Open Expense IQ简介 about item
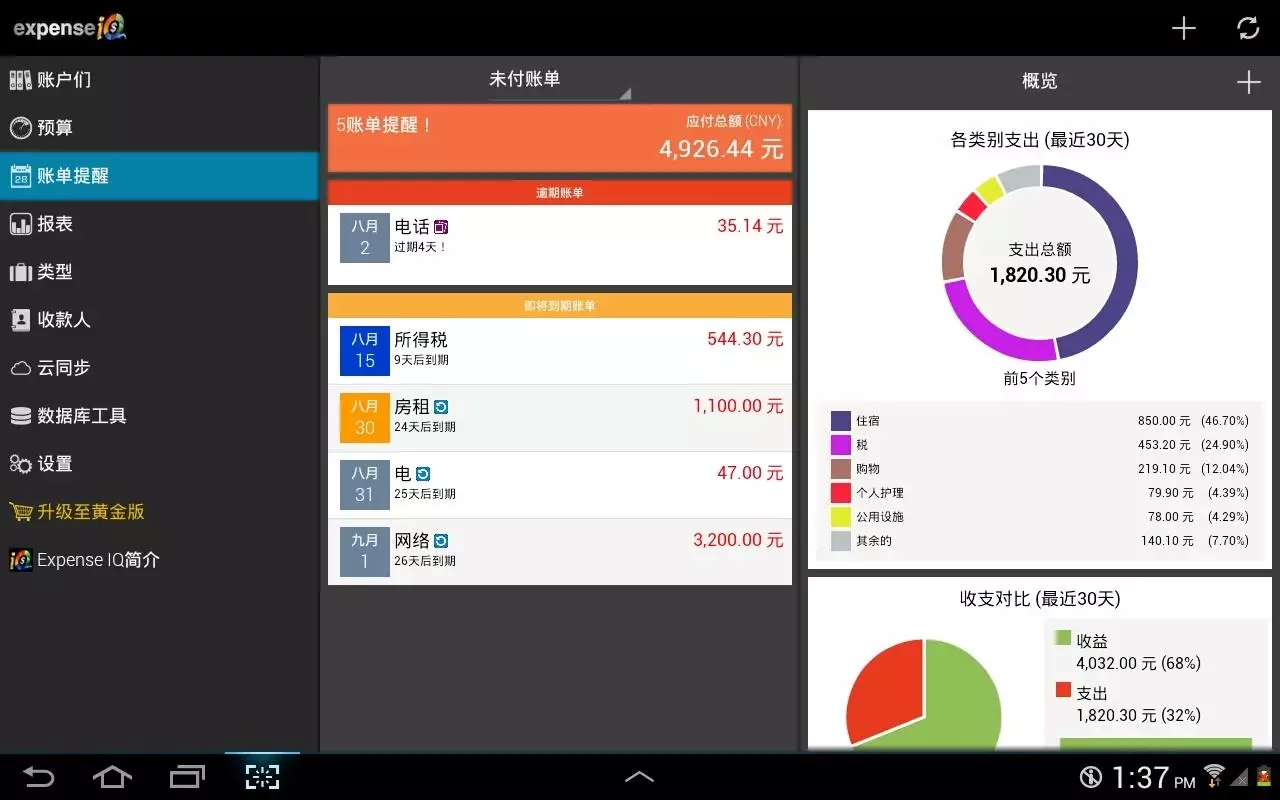Screen dimensions: 1280x800 pos(159,560)
